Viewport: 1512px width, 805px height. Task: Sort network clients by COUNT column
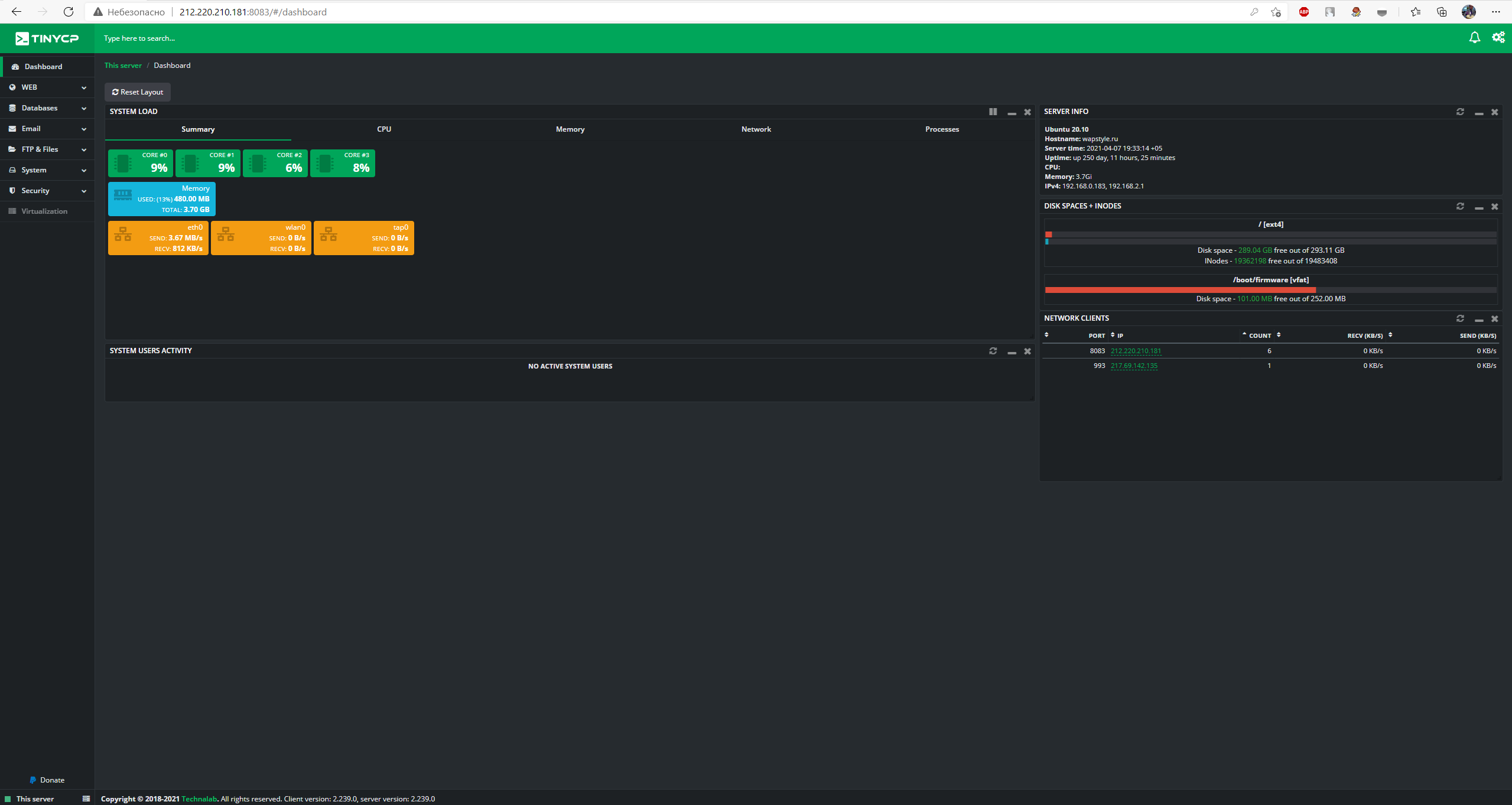coord(1260,335)
